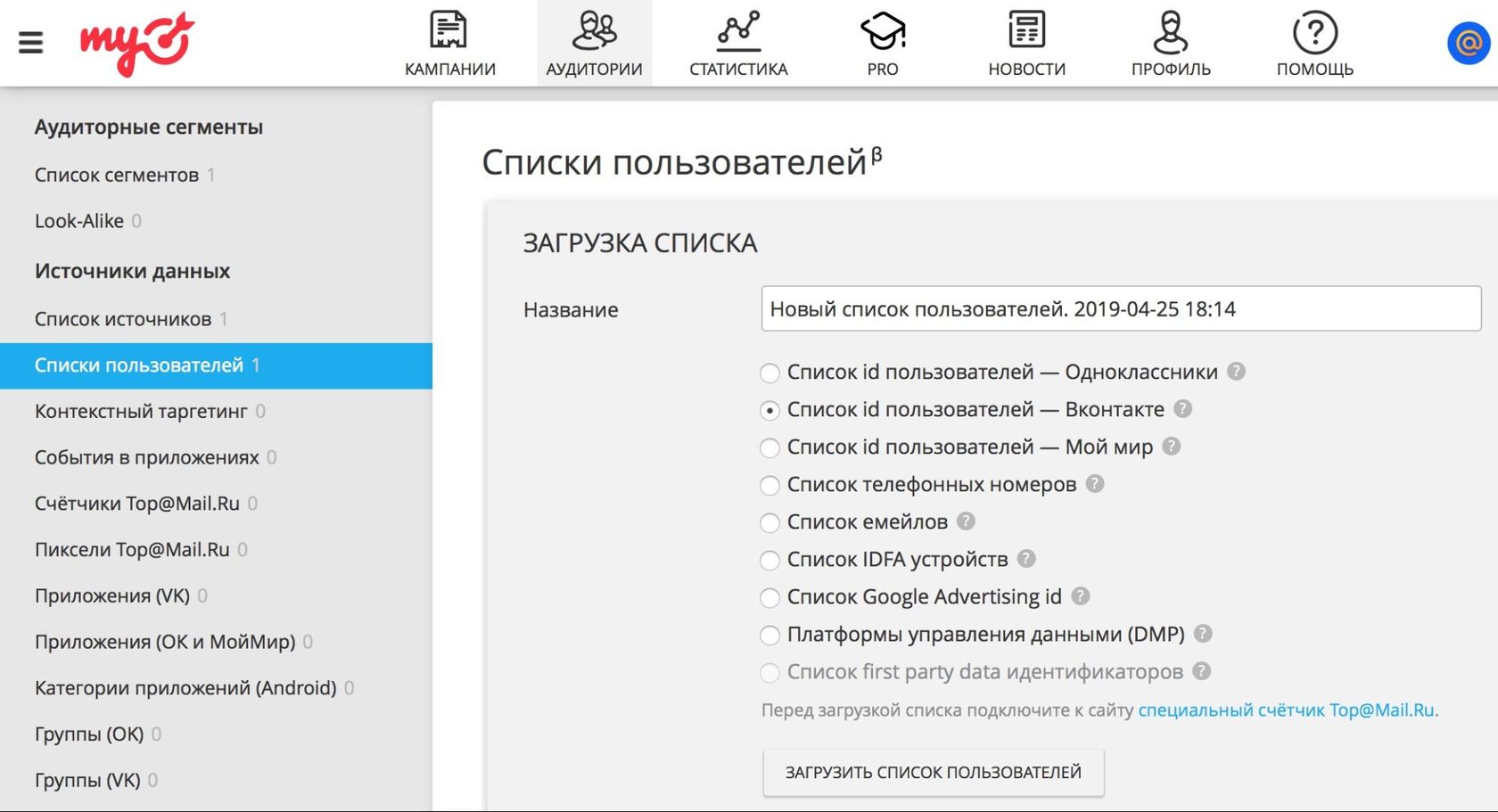Select Список IDFA устройств option
Screen dimensions: 1498x812
[770, 560]
